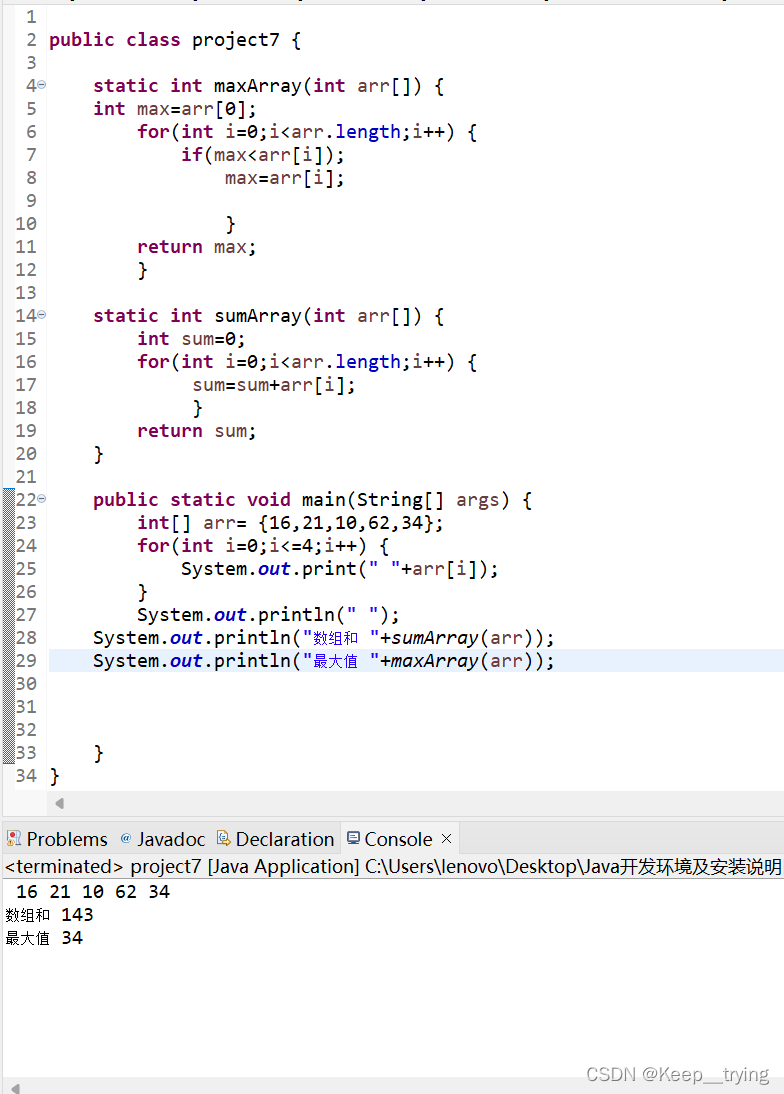Click console output '16 21 10 62 34'
The height and width of the screenshot is (1094, 784).
pyautogui.click(x=93, y=892)
